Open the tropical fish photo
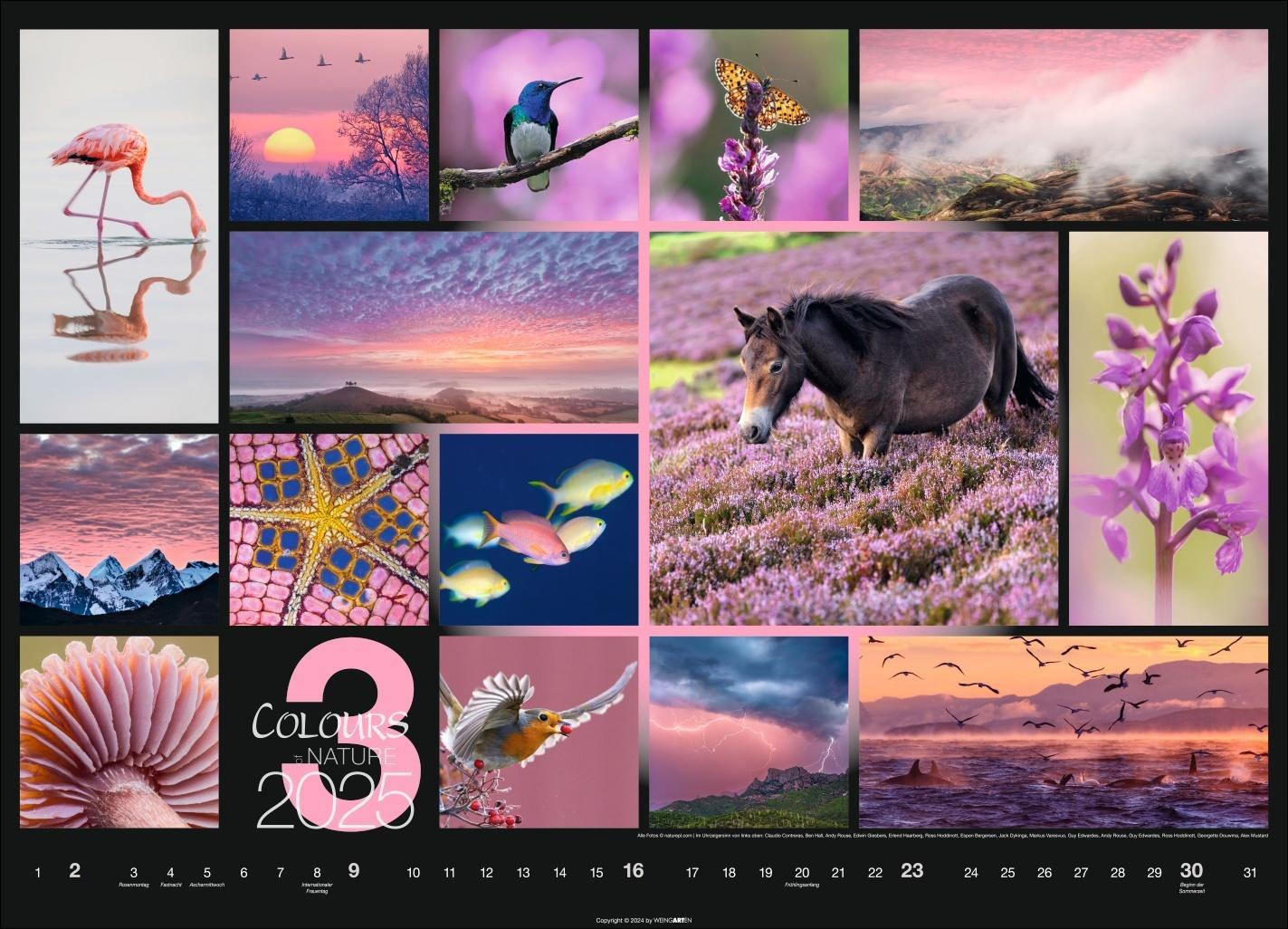Viewport: 1288px width, 929px height. pos(539,530)
